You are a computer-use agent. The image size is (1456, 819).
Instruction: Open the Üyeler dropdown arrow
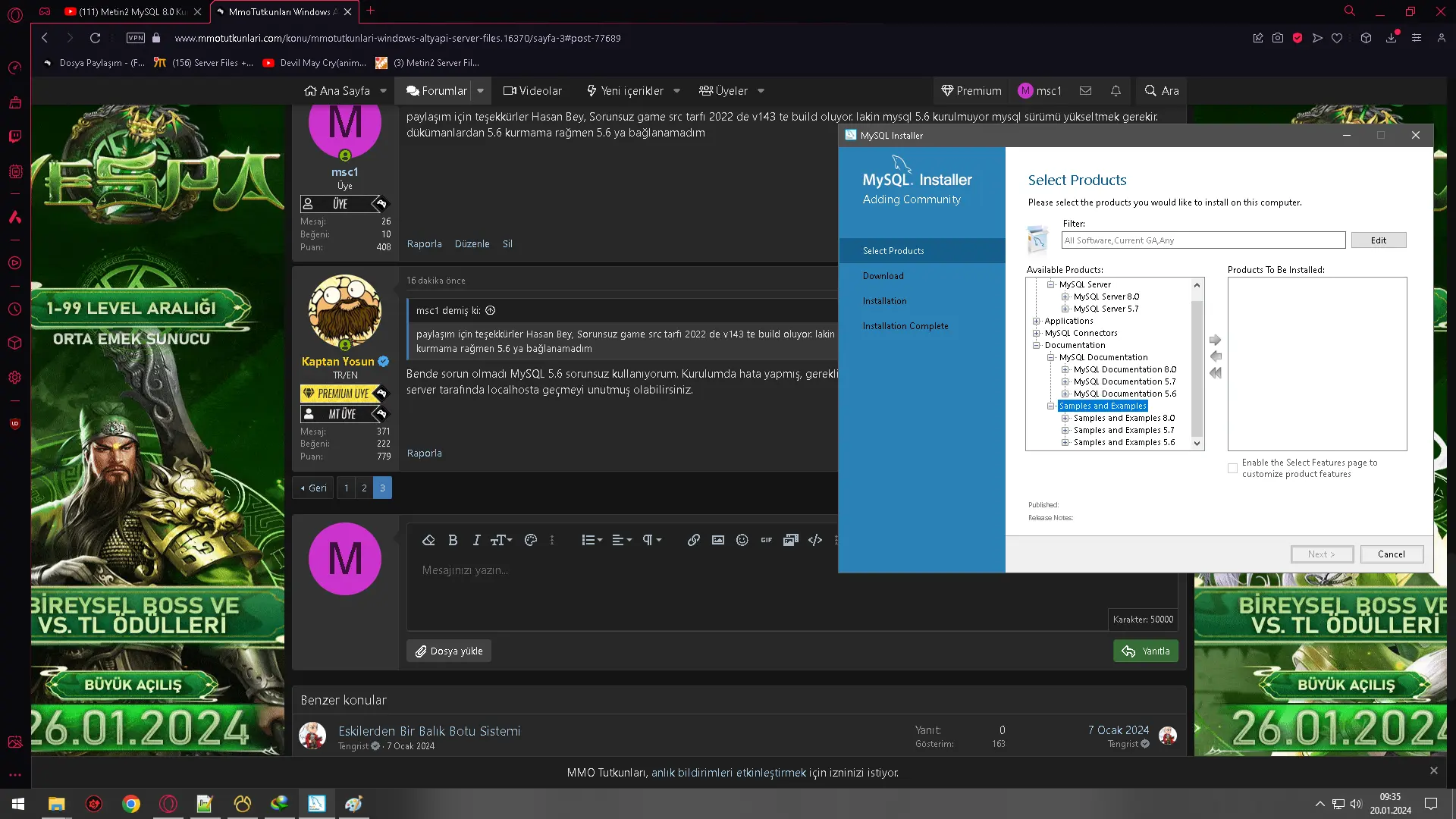click(761, 90)
